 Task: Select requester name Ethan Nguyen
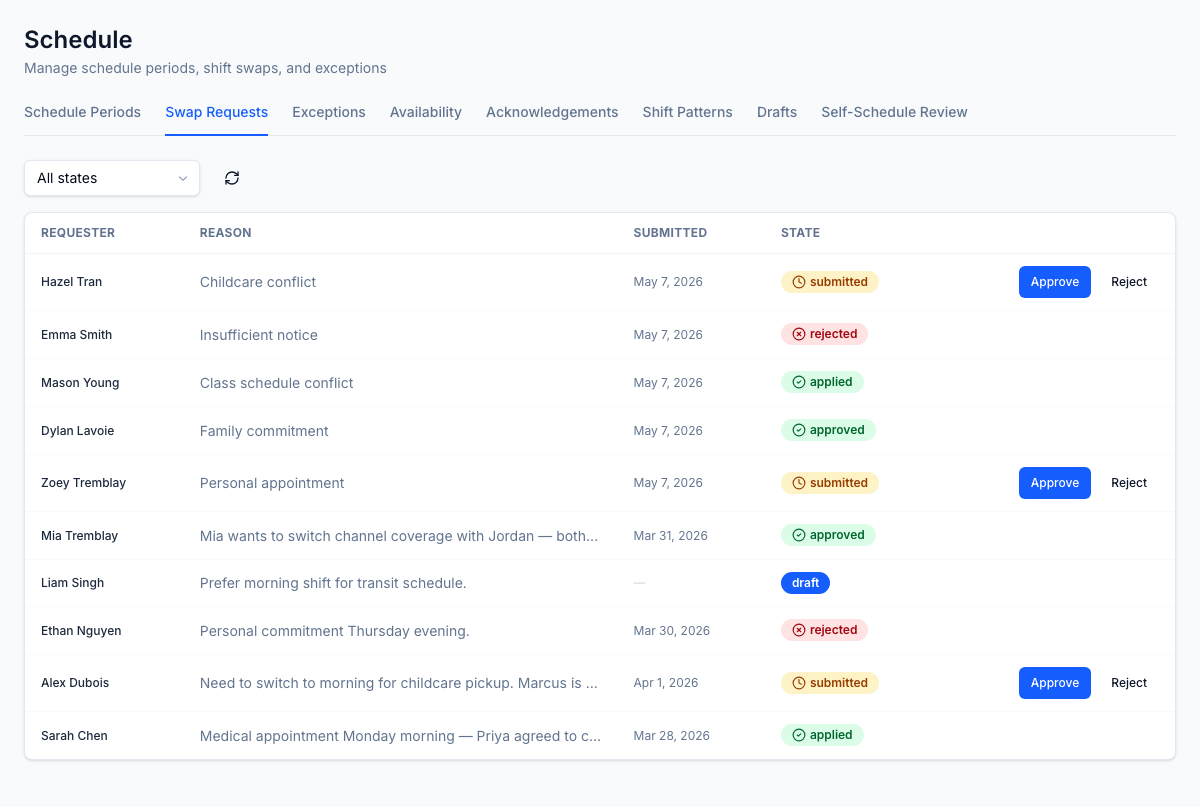tap(81, 631)
